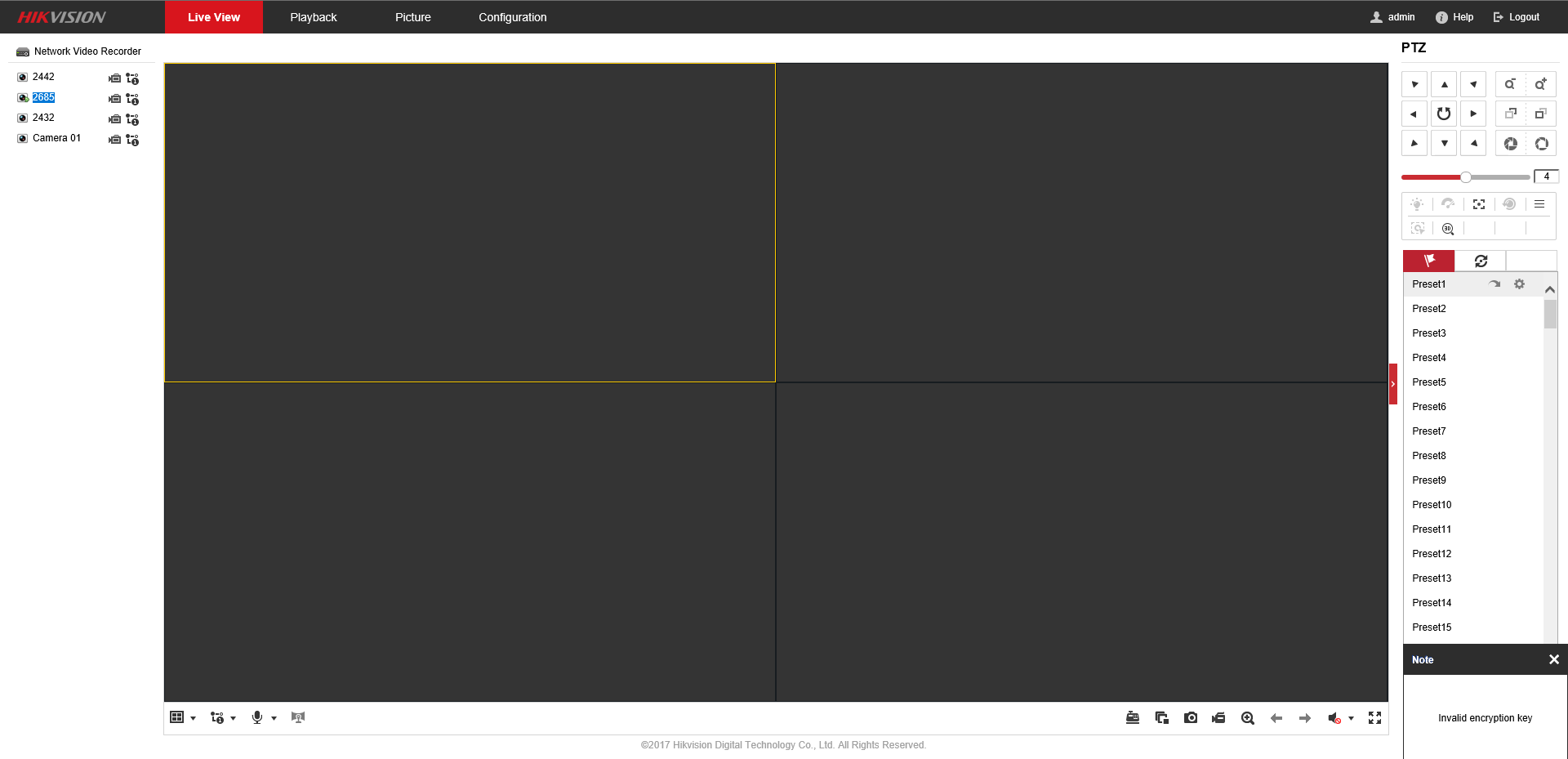Image resolution: width=1568 pixels, height=759 pixels.
Task: Expand the stream type dropdown
Action: coord(233,718)
